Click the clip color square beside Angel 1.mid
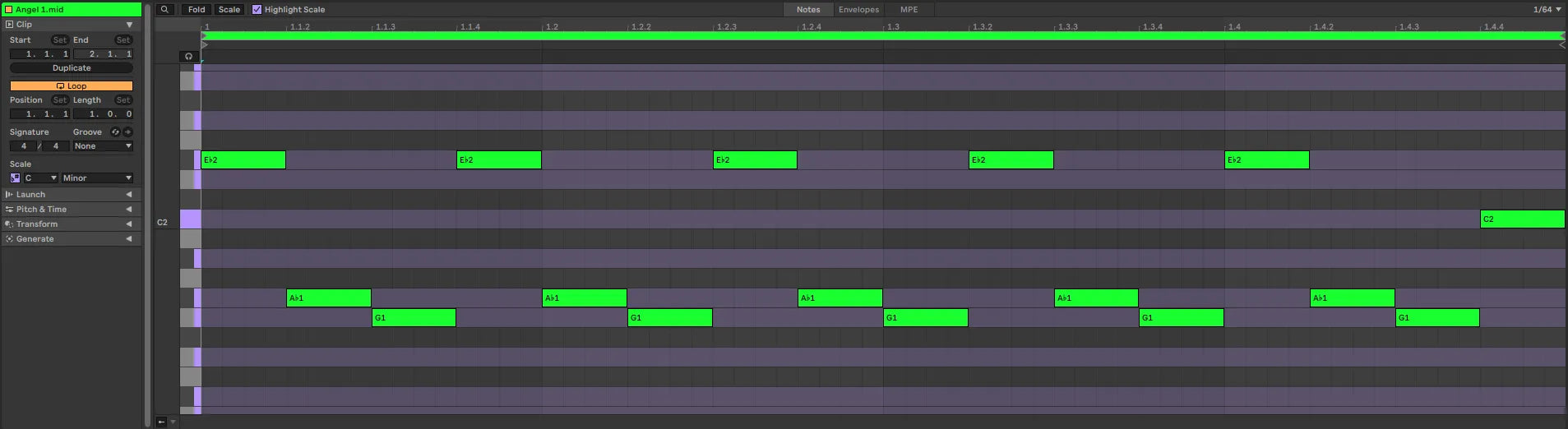 9,10
